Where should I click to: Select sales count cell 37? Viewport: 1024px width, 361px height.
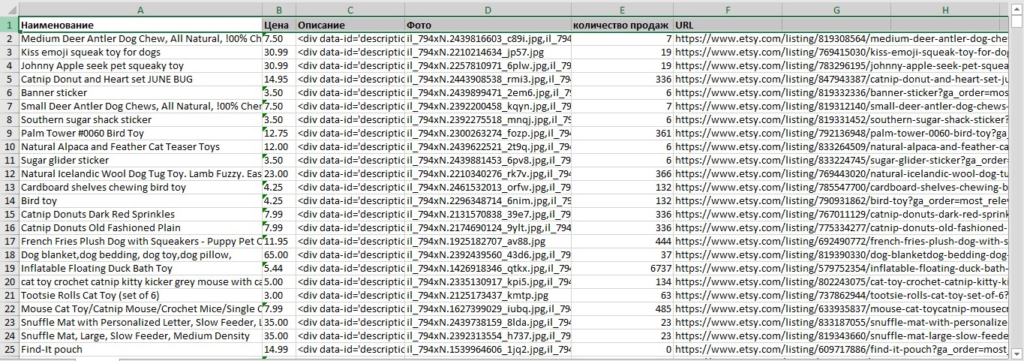622,255
